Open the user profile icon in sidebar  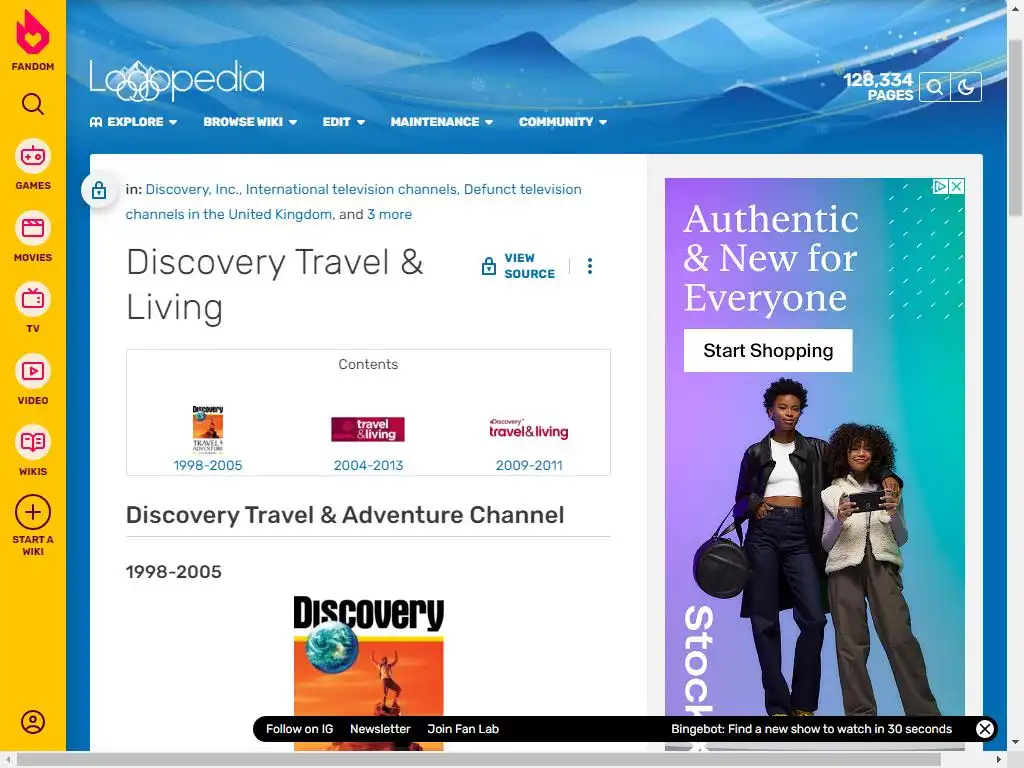(x=33, y=722)
